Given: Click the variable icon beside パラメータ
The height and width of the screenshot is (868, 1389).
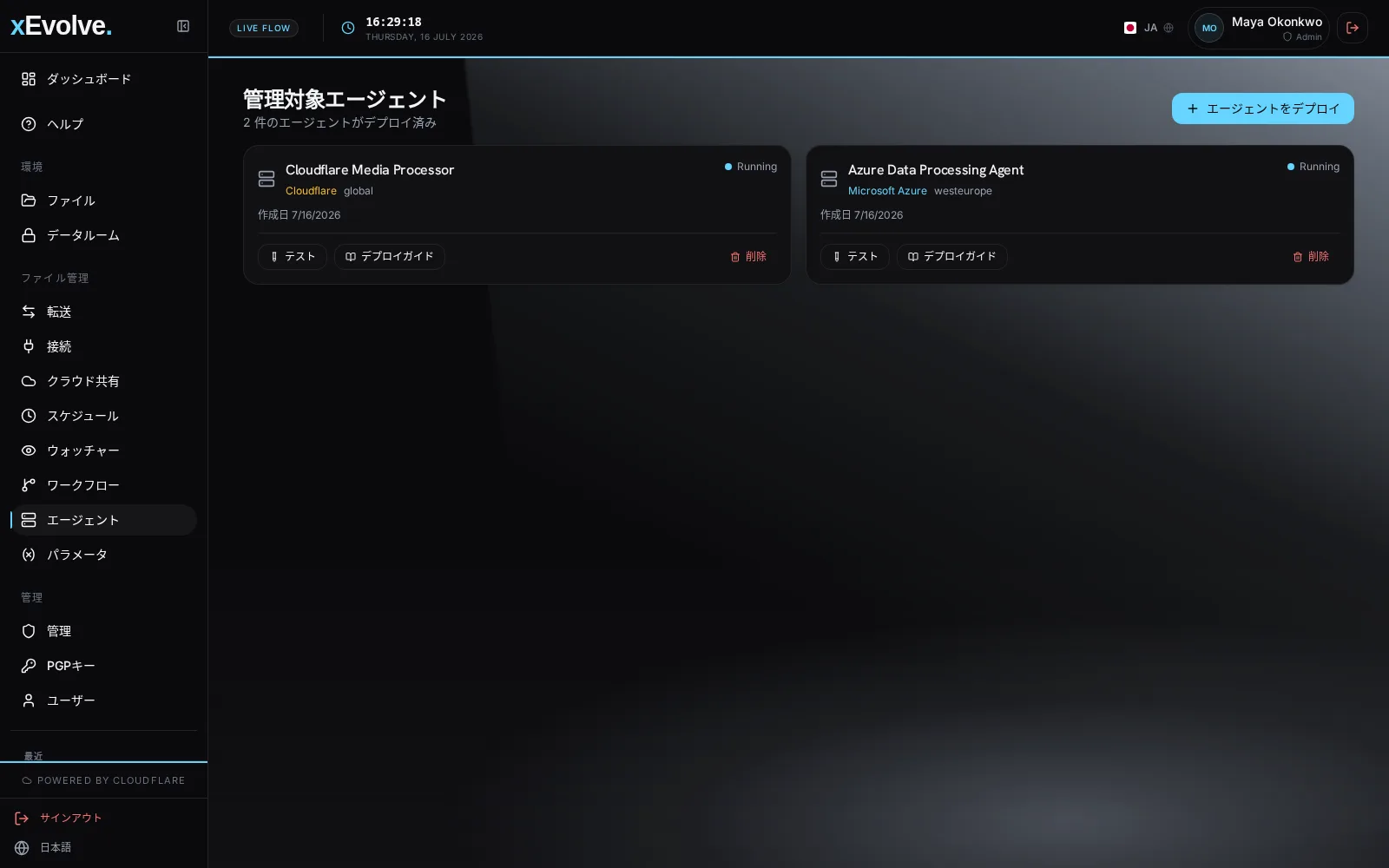Looking at the screenshot, I should coord(29,555).
